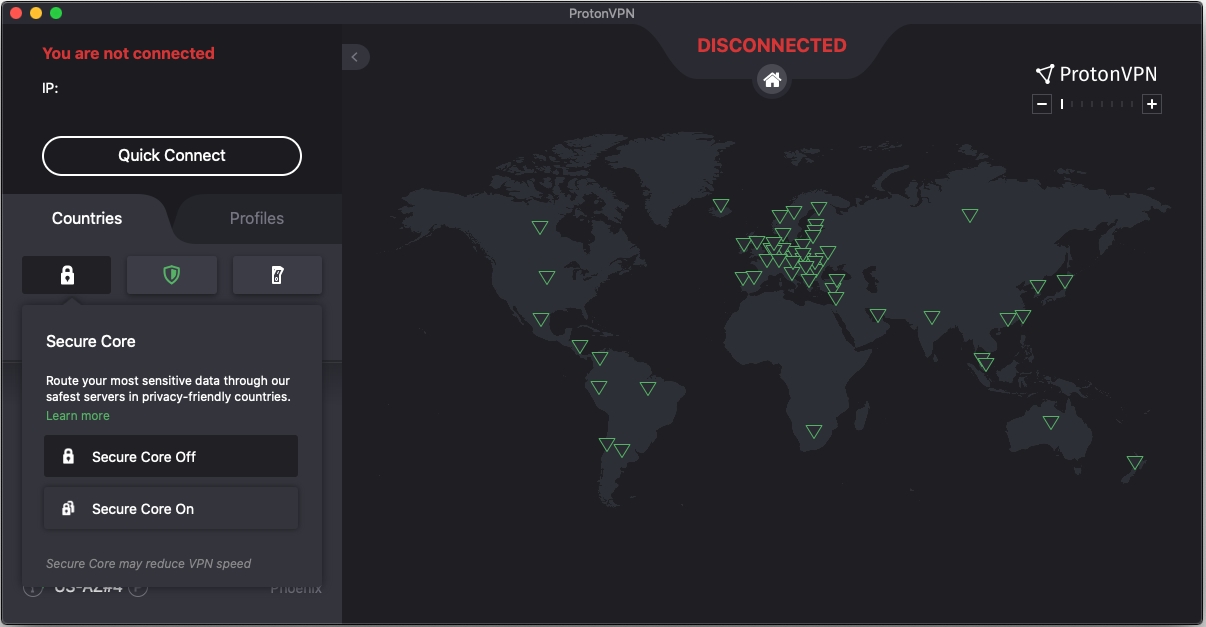Open Kill Switch via the switch icon
Viewport: 1206px width, 627px height.
click(x=277, y=274)
